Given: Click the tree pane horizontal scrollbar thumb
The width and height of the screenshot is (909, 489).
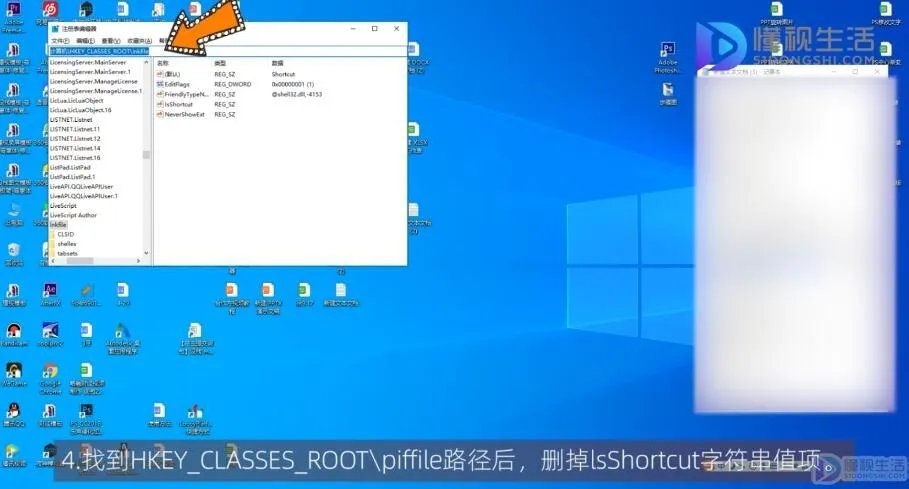Looking at the screenshot, I should click(80, 261).
